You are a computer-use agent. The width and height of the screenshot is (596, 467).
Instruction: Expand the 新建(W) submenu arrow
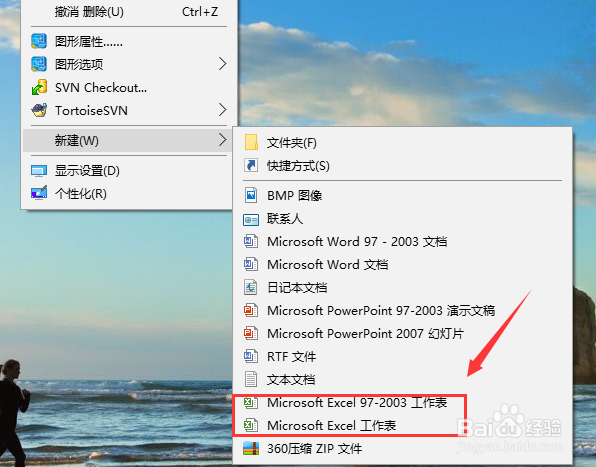(223, 140)
